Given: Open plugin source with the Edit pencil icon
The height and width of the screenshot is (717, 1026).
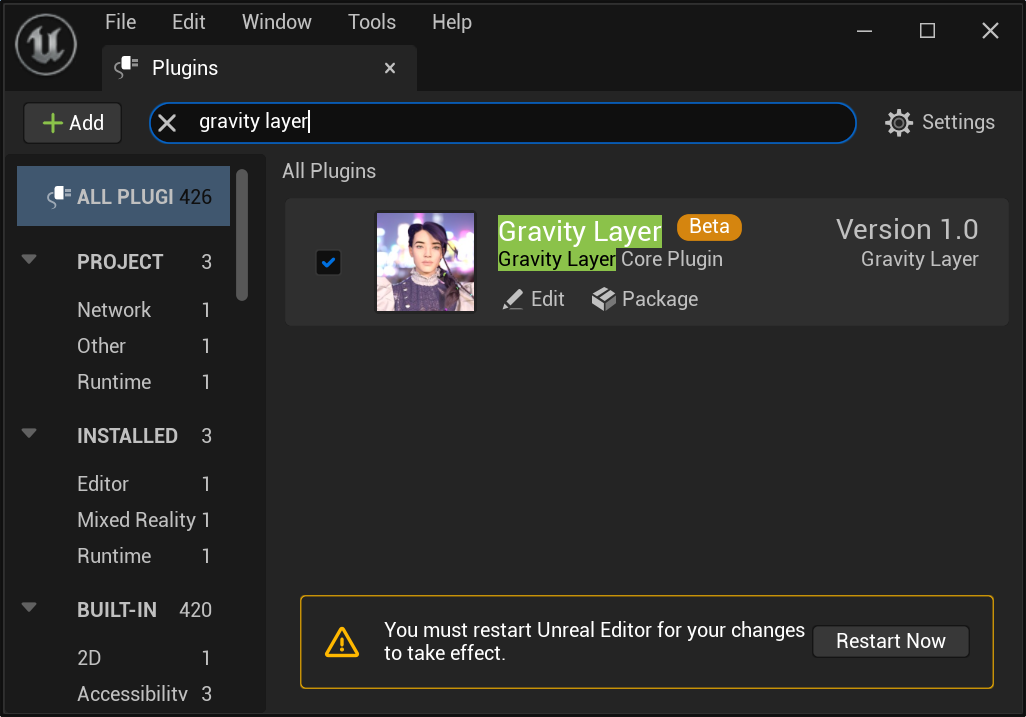Looking at the screenshot, I should (512, 298).
